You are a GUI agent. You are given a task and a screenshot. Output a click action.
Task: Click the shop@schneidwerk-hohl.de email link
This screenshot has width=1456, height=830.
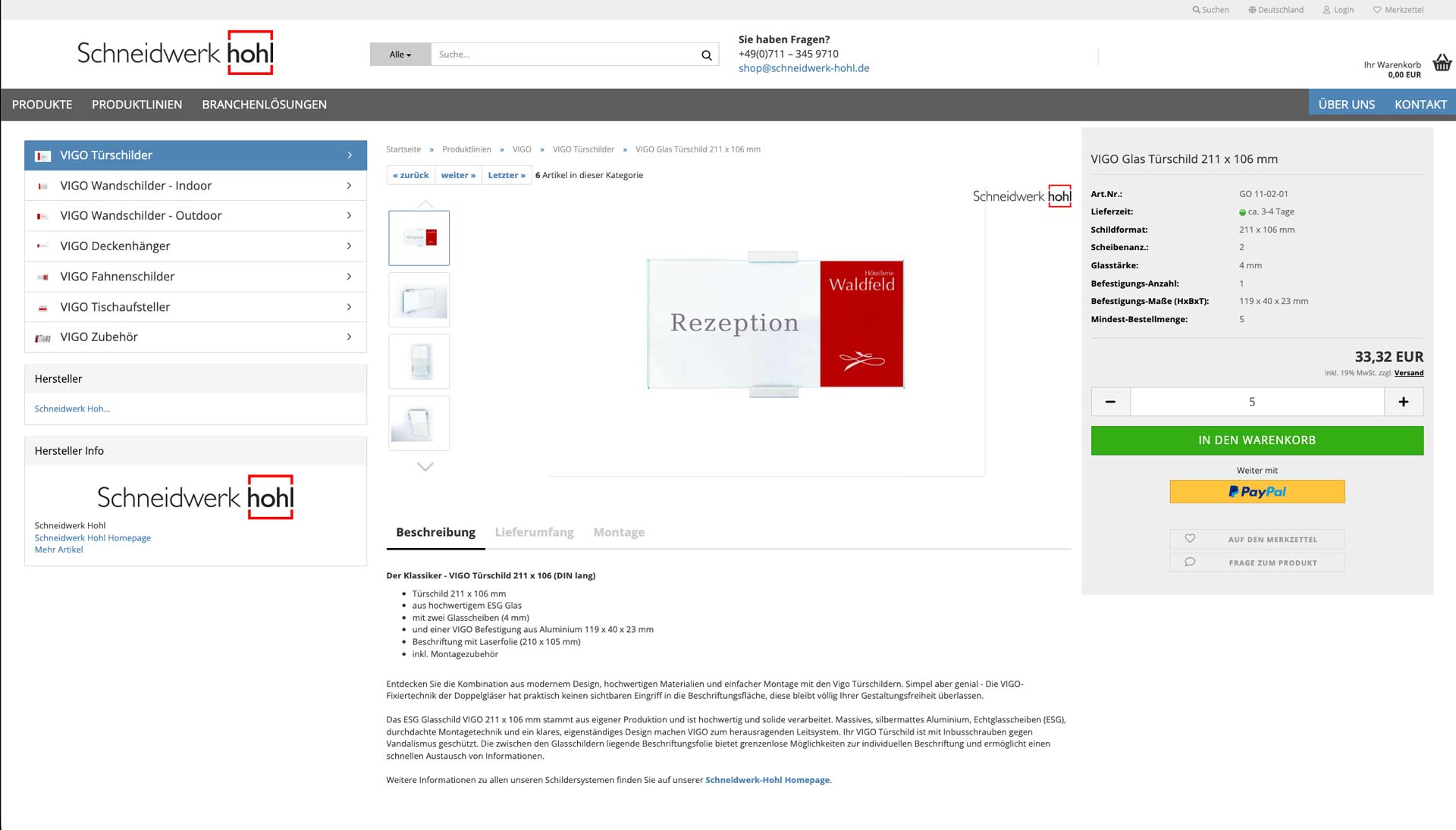(804, 68)
